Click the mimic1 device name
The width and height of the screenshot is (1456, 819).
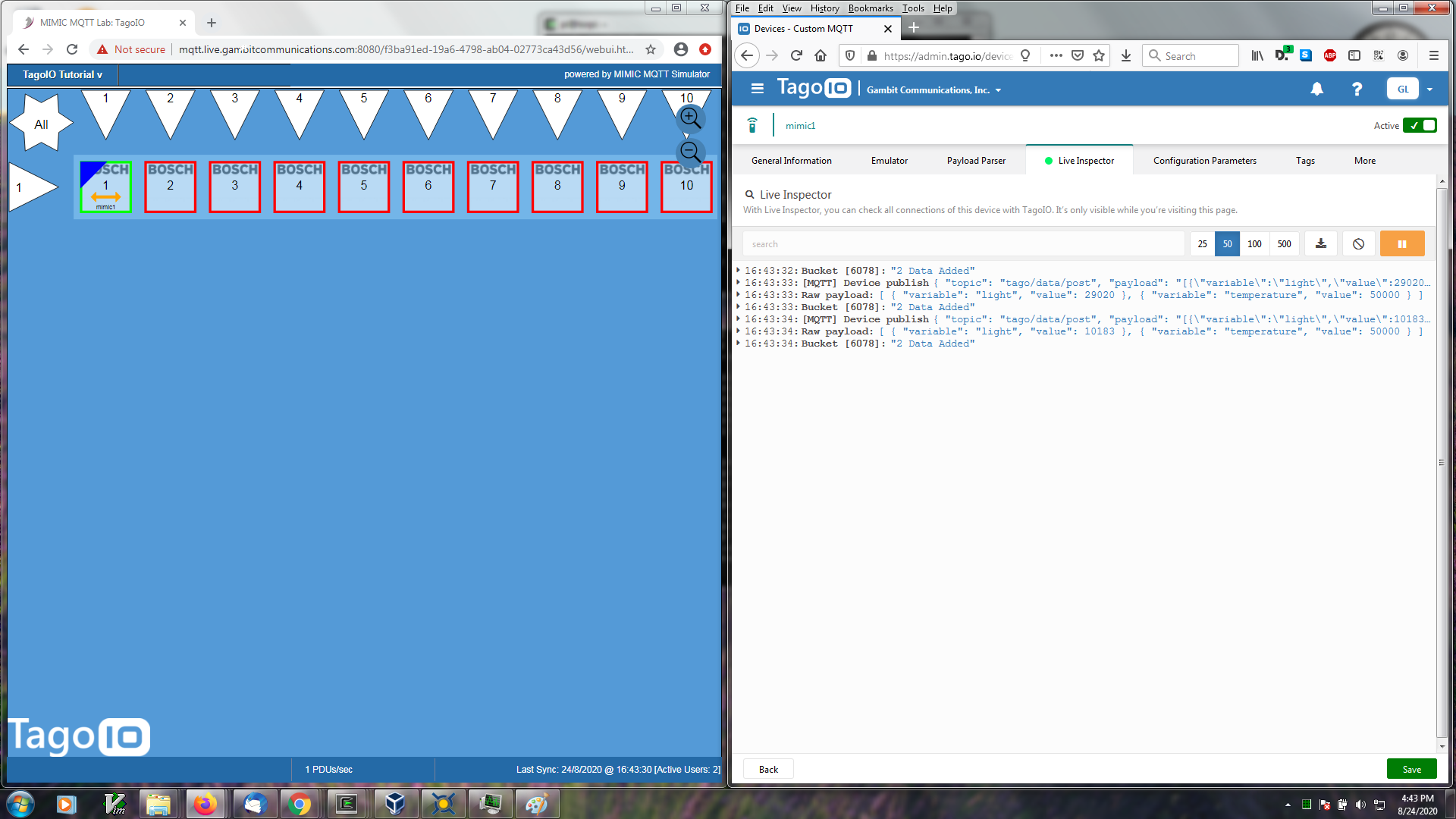pos(800,126)
